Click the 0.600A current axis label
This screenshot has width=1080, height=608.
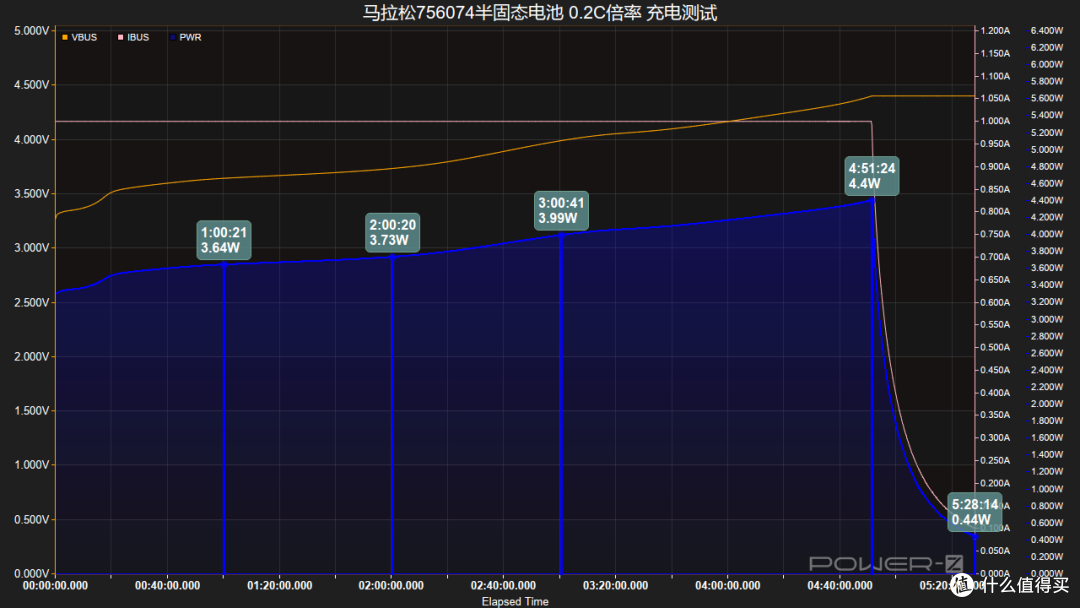(995, 302)
